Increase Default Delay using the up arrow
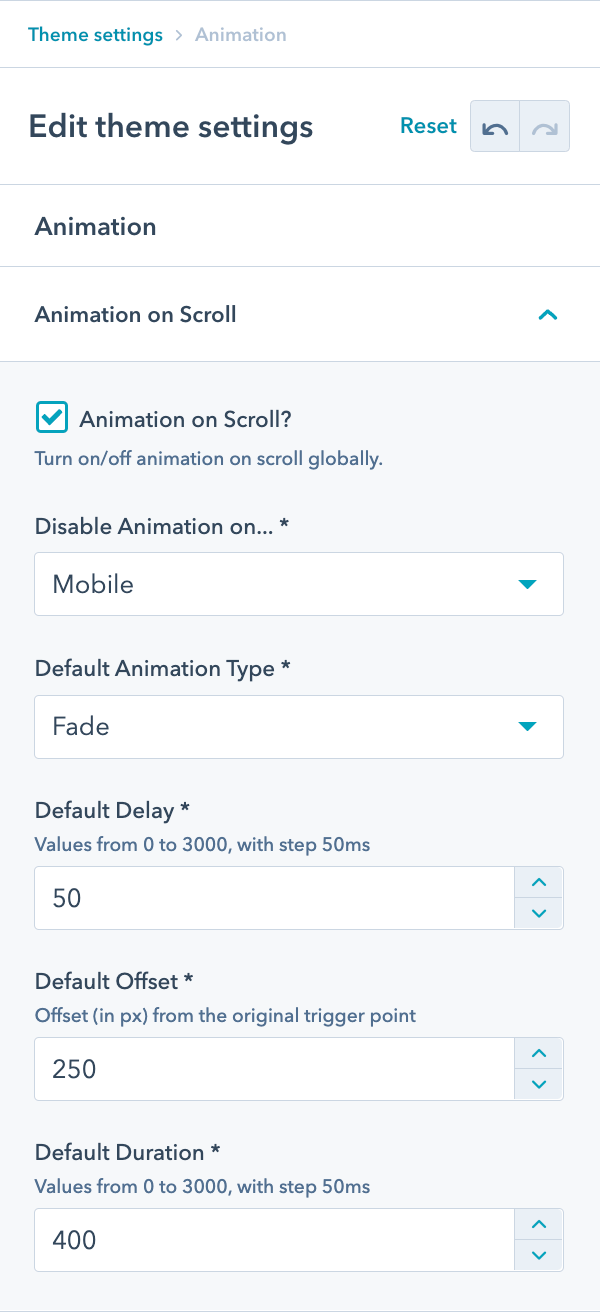600x1314 pixels. 538,882
